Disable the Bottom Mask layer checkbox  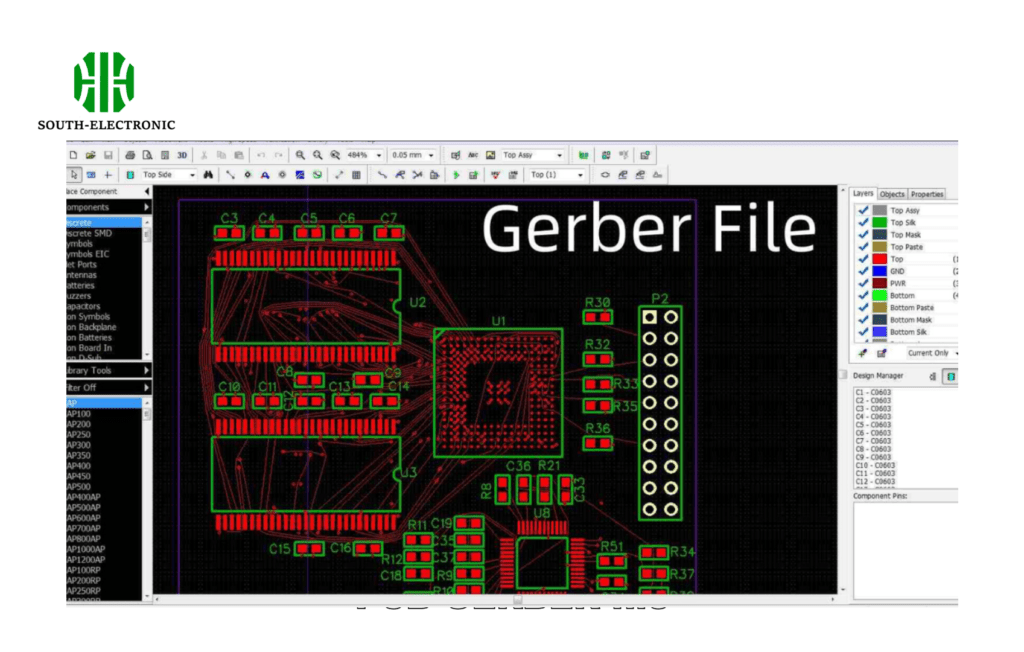pyautogui.click(x=863, y=318)
